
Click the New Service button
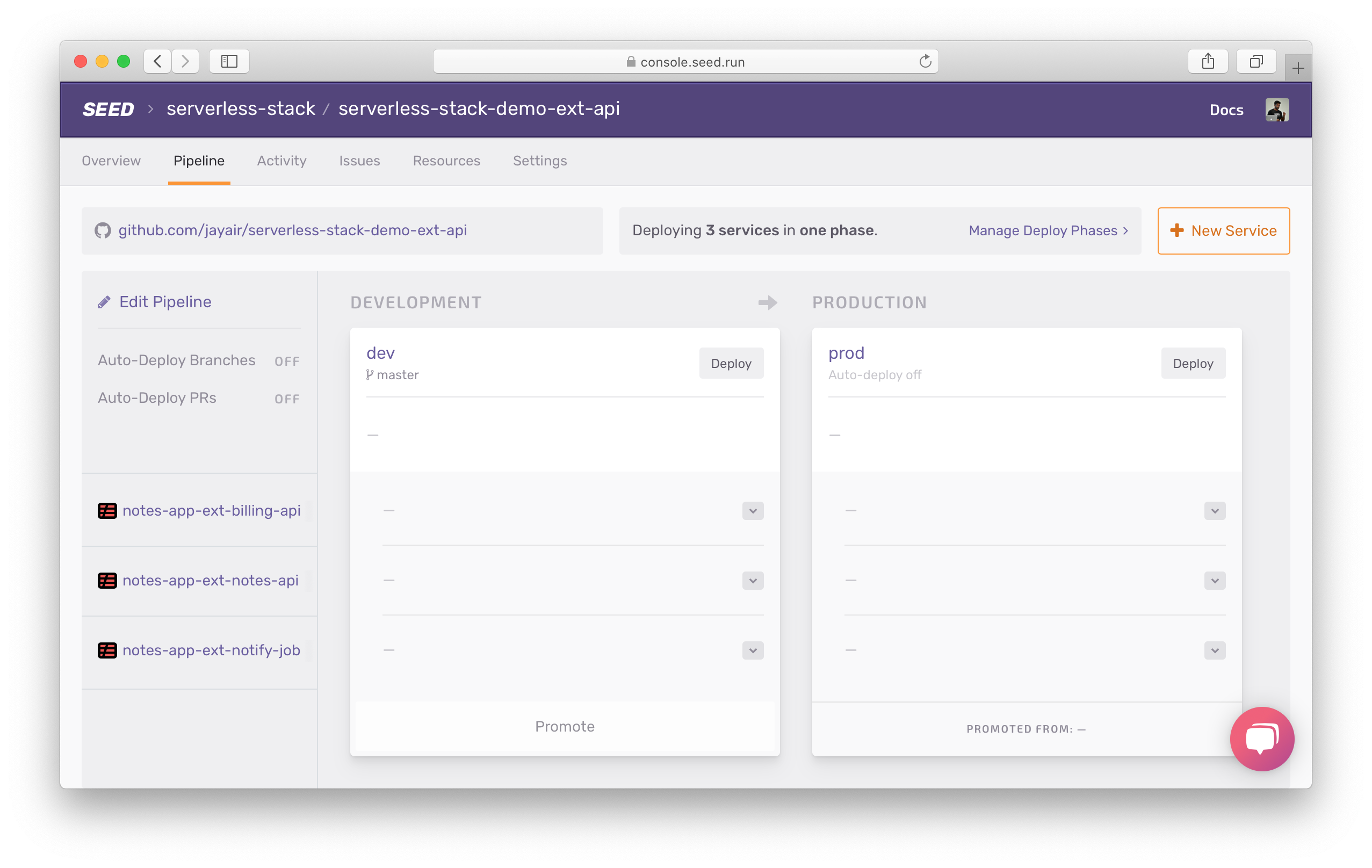pyautogui.click(x=1224, y=230)
